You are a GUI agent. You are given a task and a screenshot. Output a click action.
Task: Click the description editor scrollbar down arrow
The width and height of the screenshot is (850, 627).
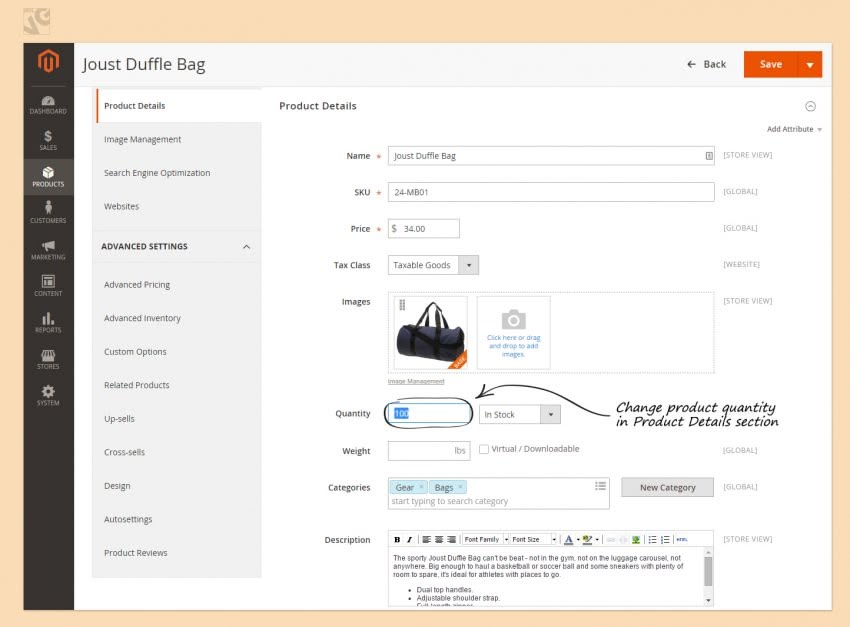708,600
